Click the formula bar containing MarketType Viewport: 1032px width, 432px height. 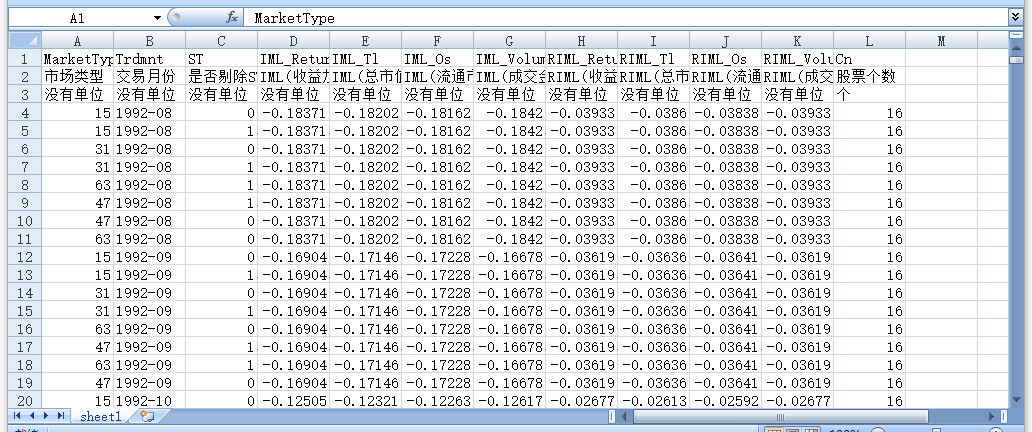click(x=627, y=18)
